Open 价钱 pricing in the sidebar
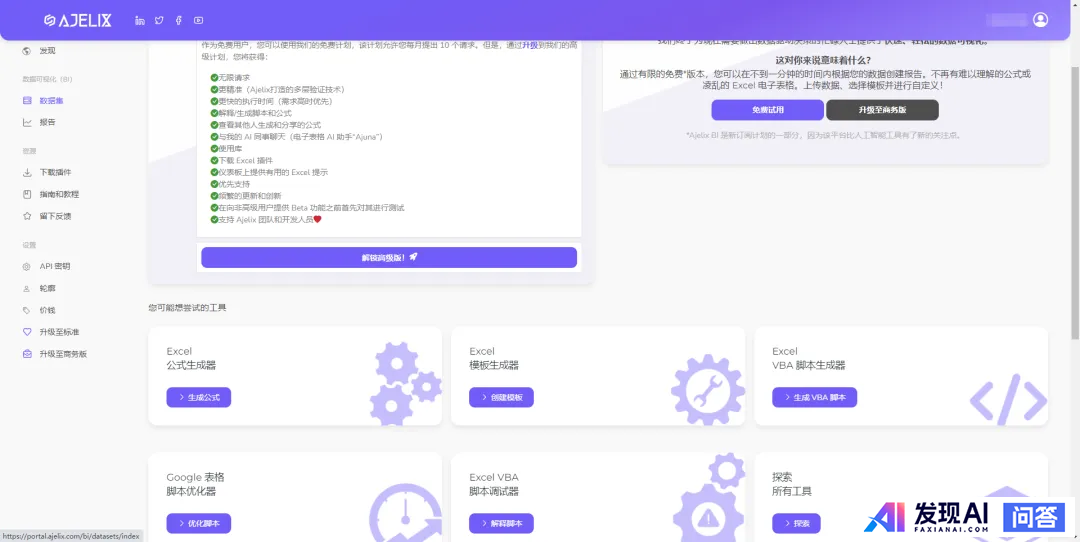 (47, 310)
